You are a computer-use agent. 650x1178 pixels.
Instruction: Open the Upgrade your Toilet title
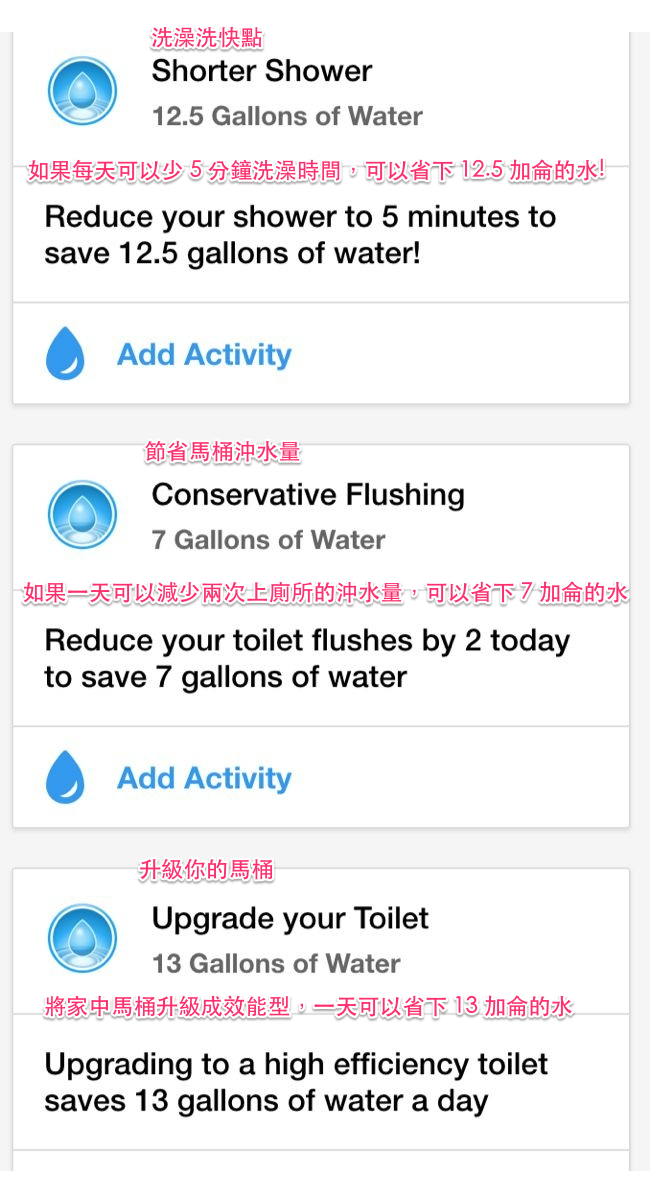290,919
